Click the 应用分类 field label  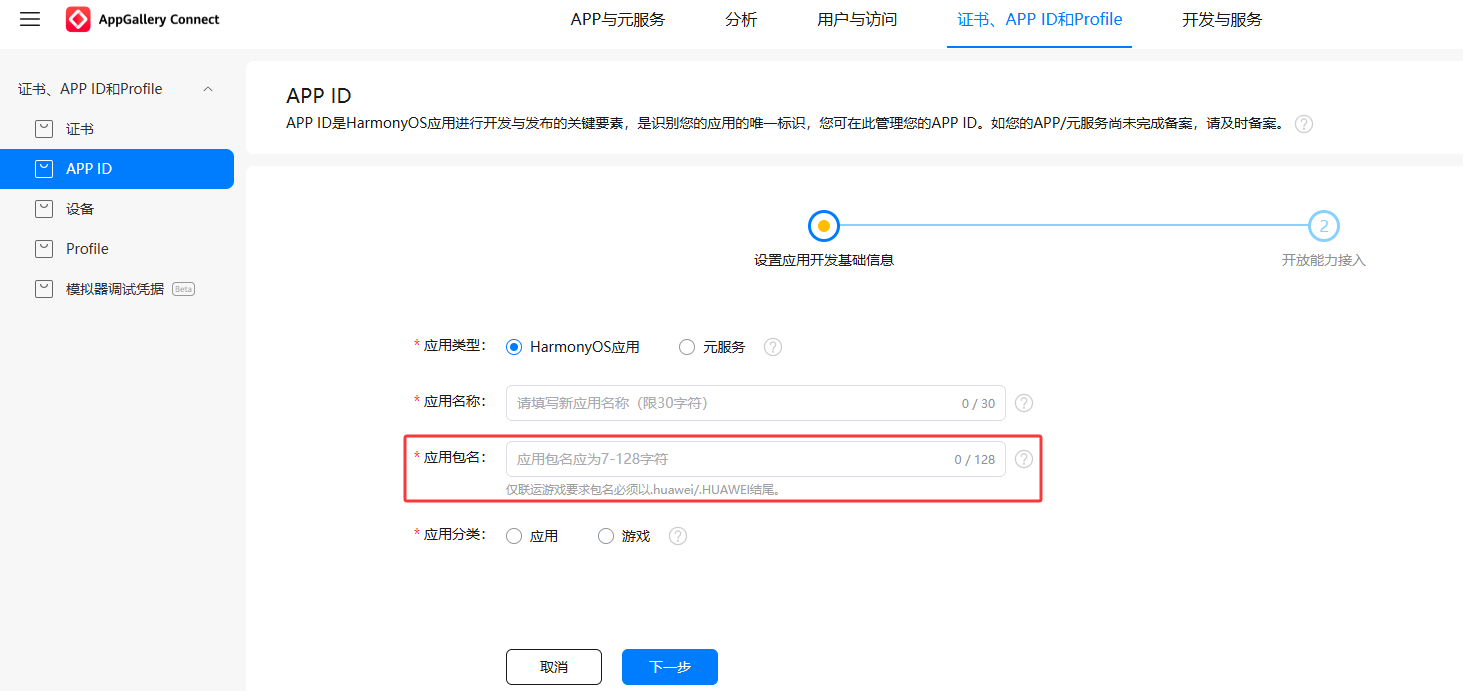pyautogui.click(x=449, y=534)
